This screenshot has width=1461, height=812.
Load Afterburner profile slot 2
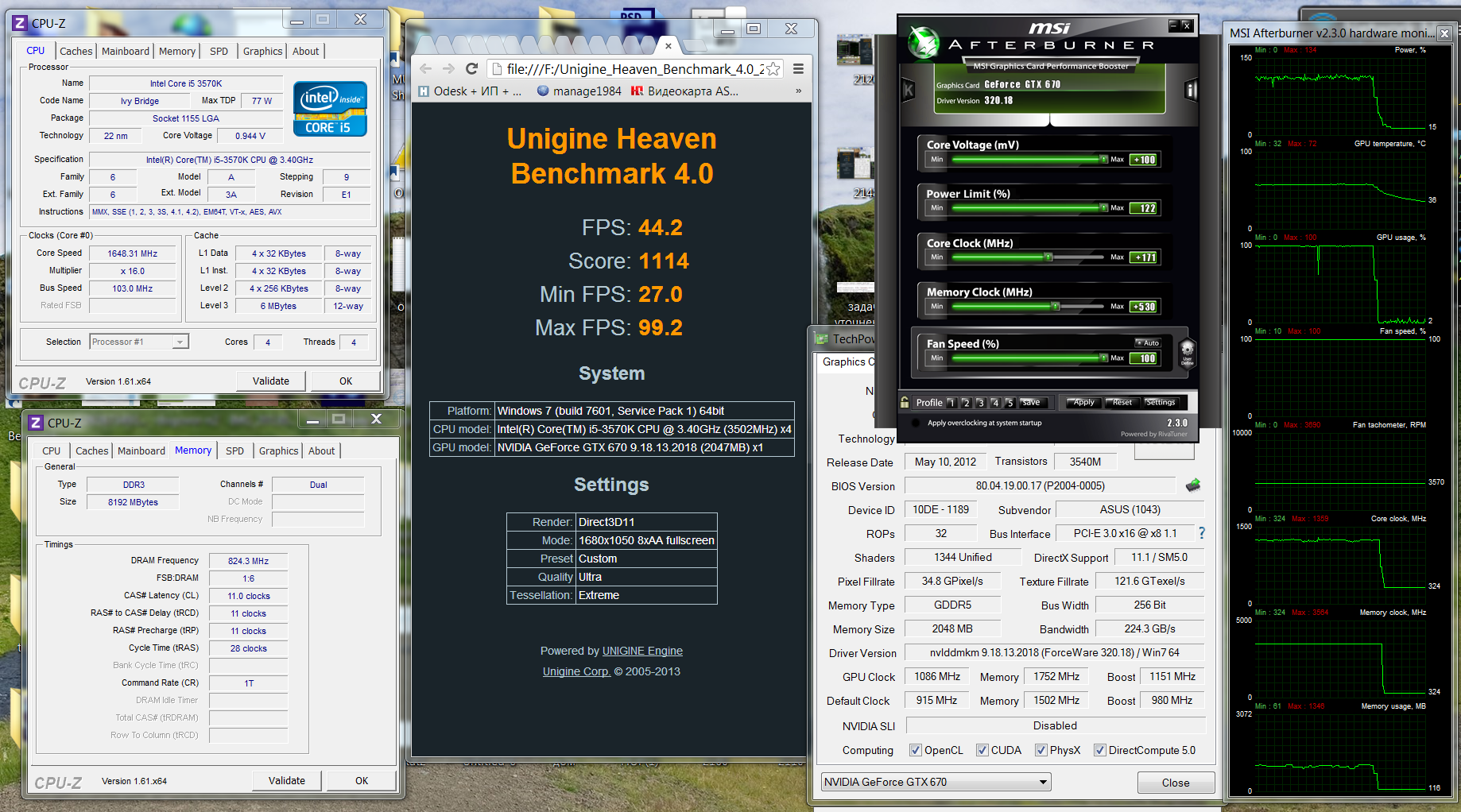coord(966,403)
